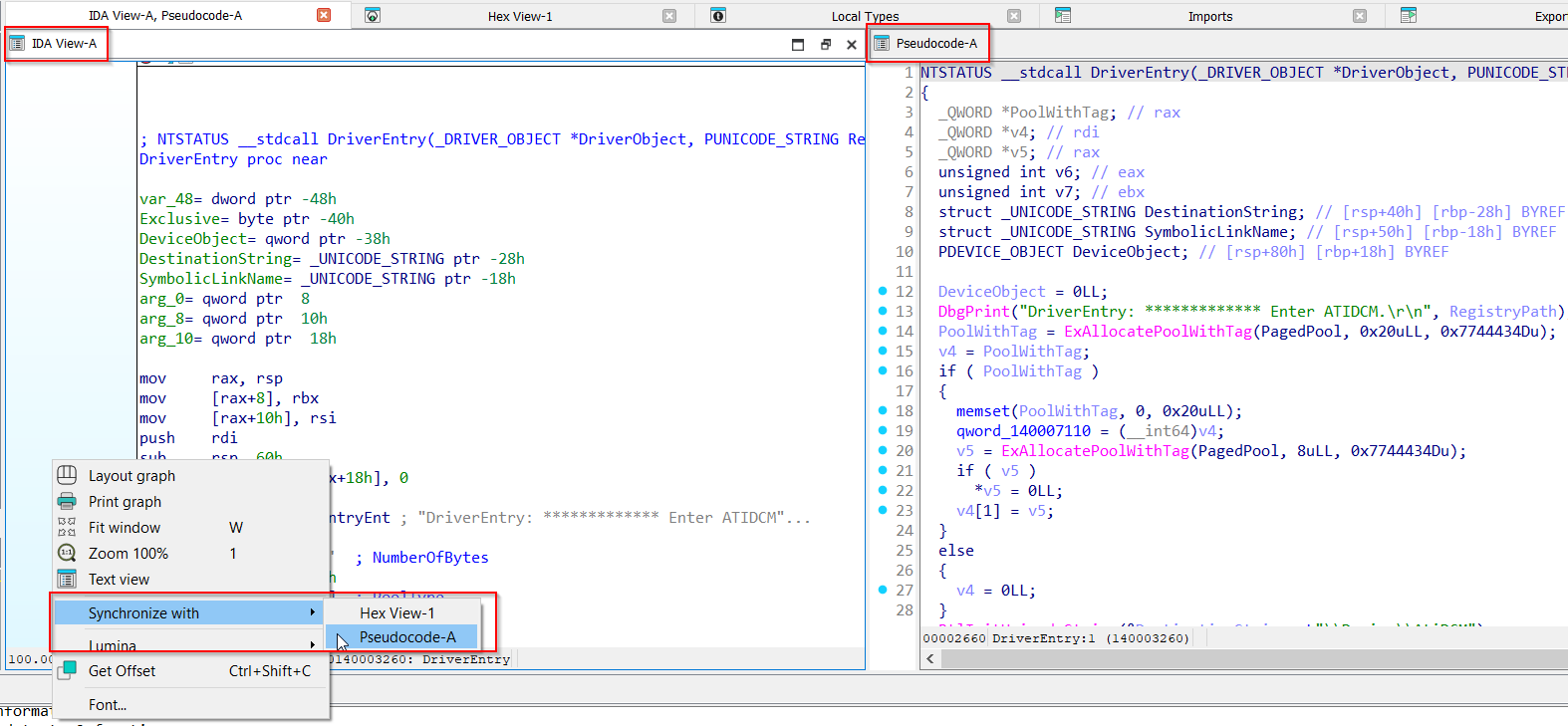1568x726 pixels.
Task: Restore the IDA View-A panel with float button
Action: point(825,44)
